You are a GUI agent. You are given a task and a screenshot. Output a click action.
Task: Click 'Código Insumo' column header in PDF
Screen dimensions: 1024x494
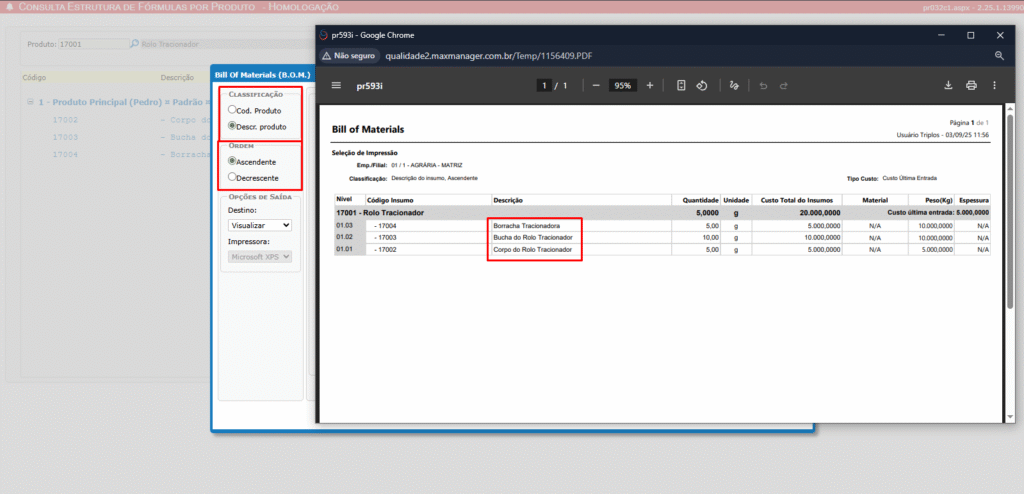pos(390,200)
